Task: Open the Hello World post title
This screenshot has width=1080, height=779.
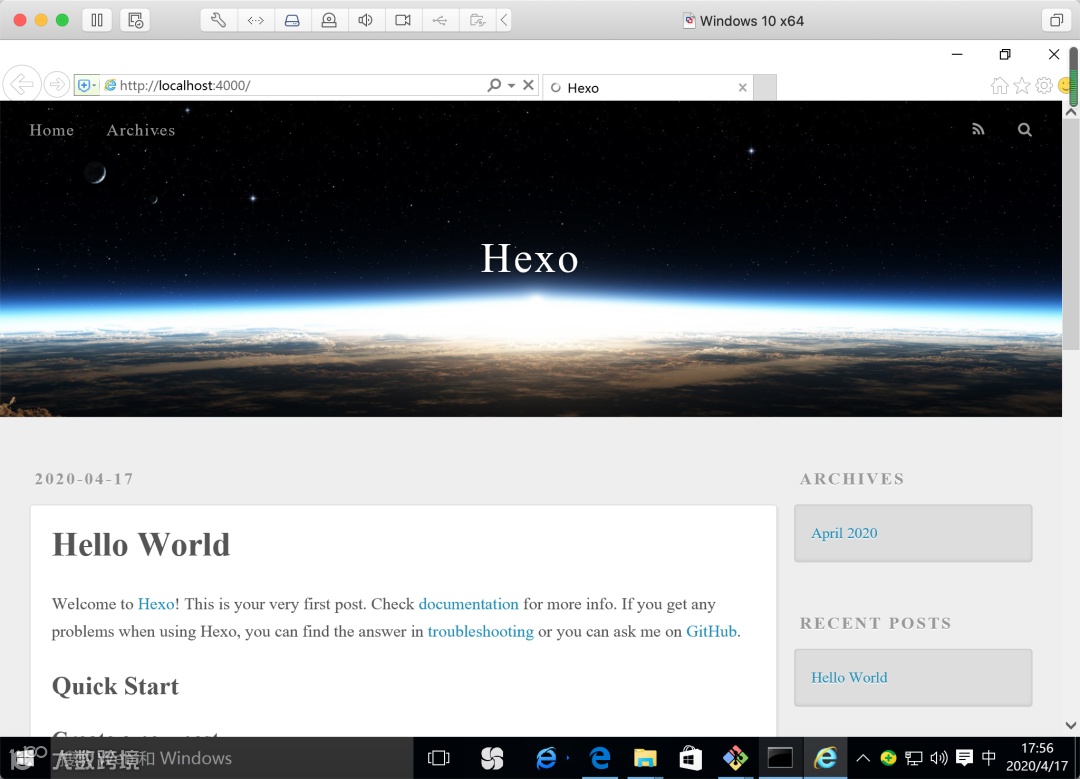Action: 141,544
